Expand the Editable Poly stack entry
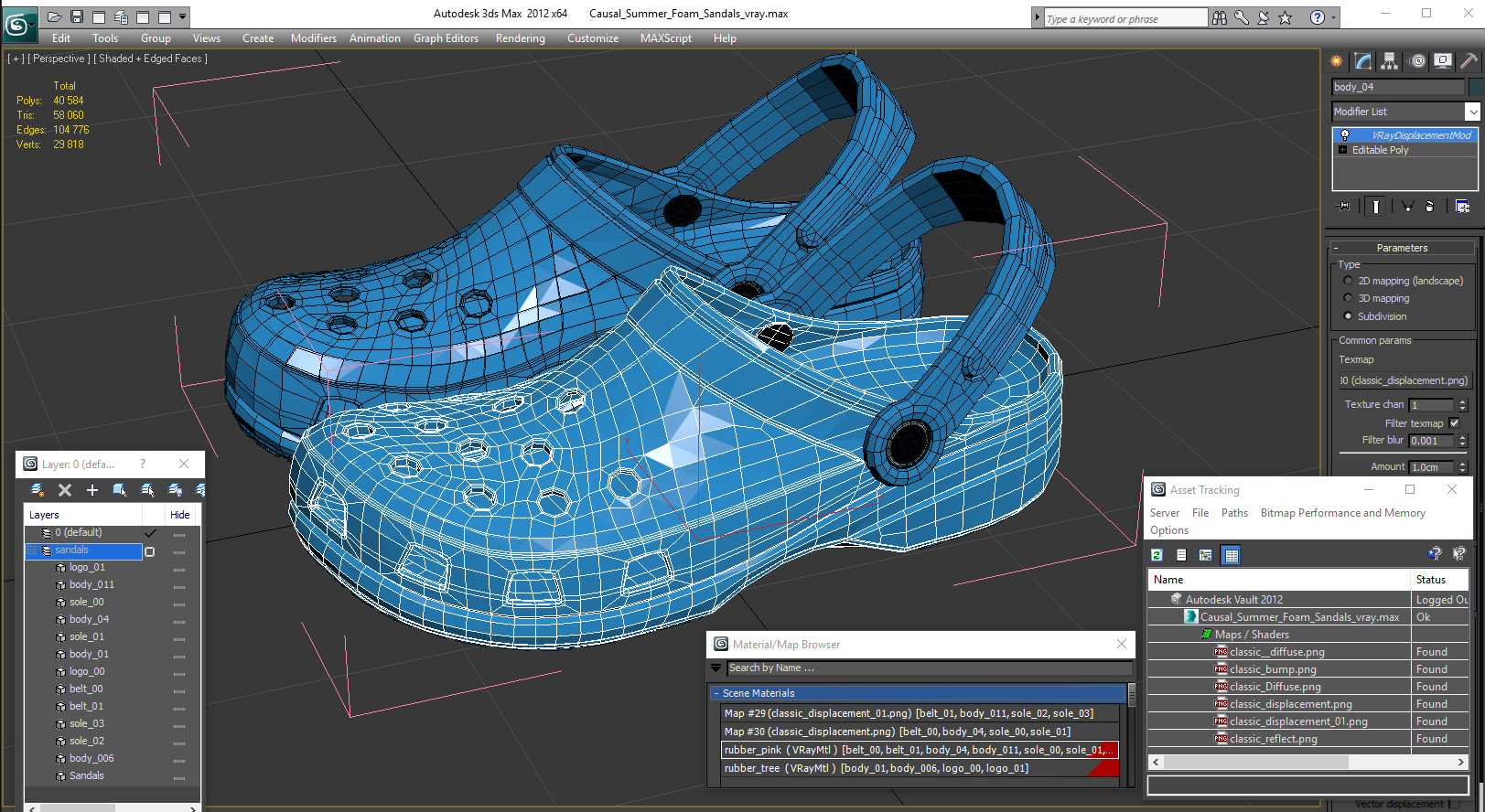The image size is (1485, 812). point(1343,150)
